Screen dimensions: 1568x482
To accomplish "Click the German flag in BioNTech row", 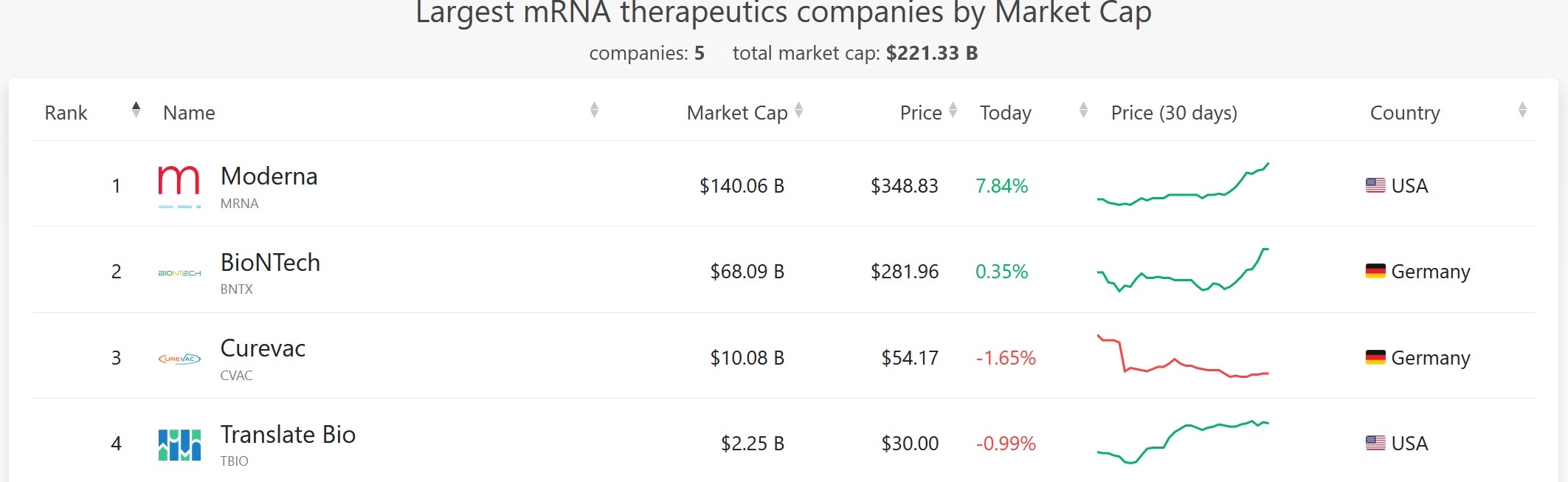I will tap(1375, 272).
